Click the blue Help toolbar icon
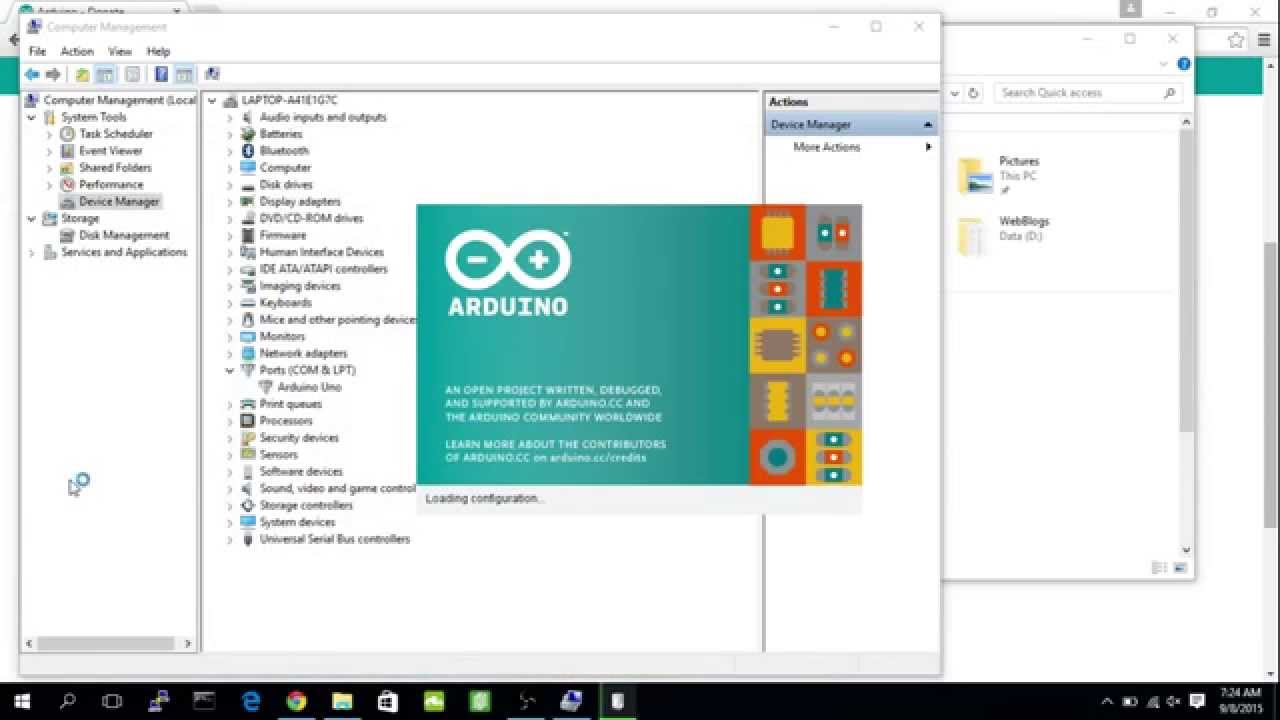 [161, 74]
